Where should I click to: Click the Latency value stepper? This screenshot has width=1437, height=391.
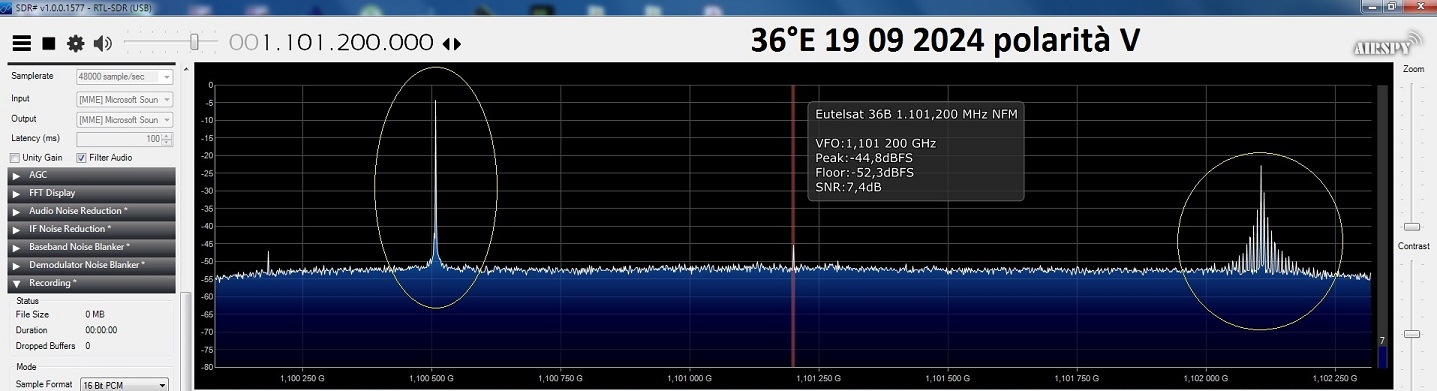tap(167, 139)
